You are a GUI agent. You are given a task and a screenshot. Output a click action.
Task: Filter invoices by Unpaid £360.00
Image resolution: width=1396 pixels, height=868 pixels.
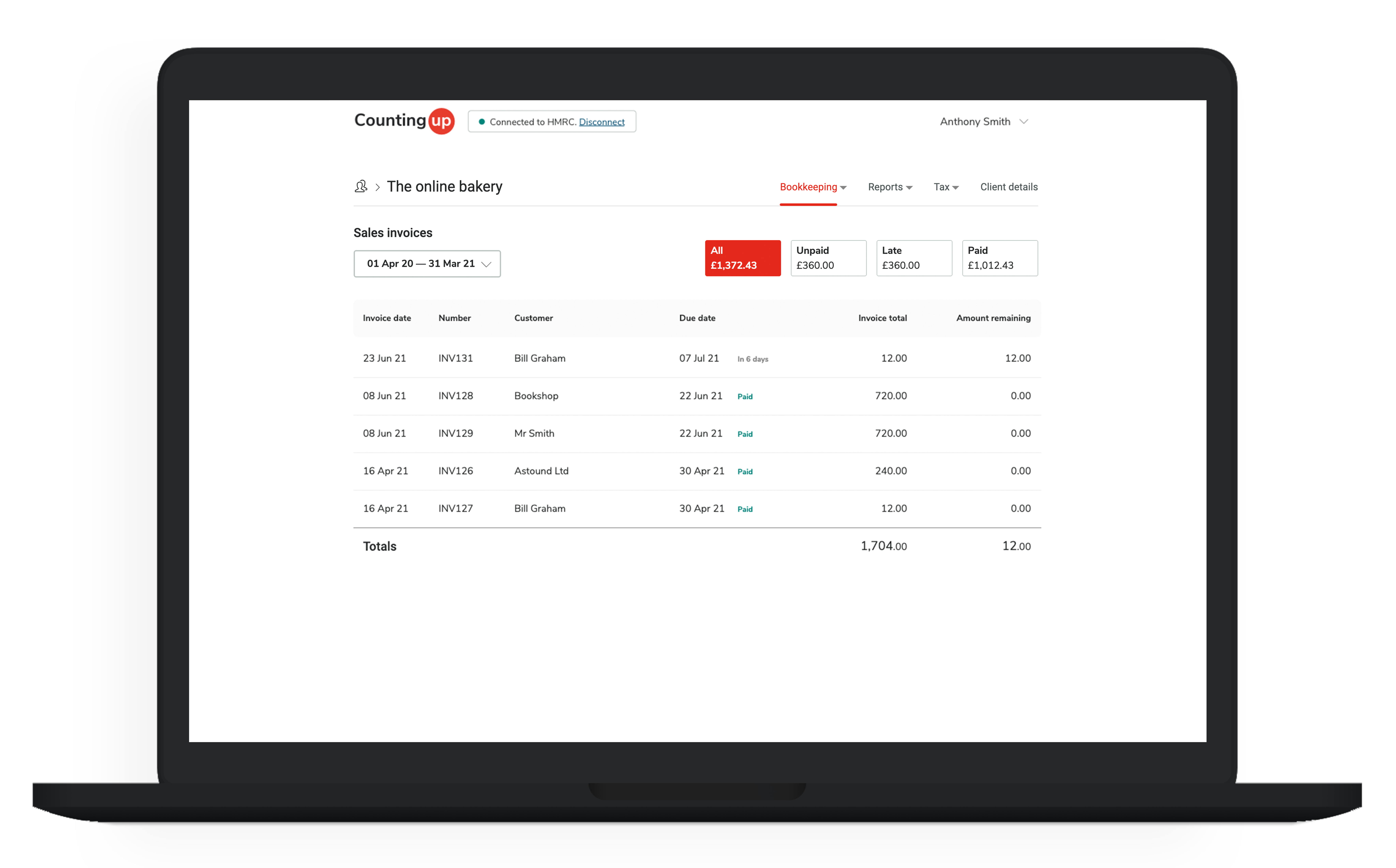(x=828, y=258)
